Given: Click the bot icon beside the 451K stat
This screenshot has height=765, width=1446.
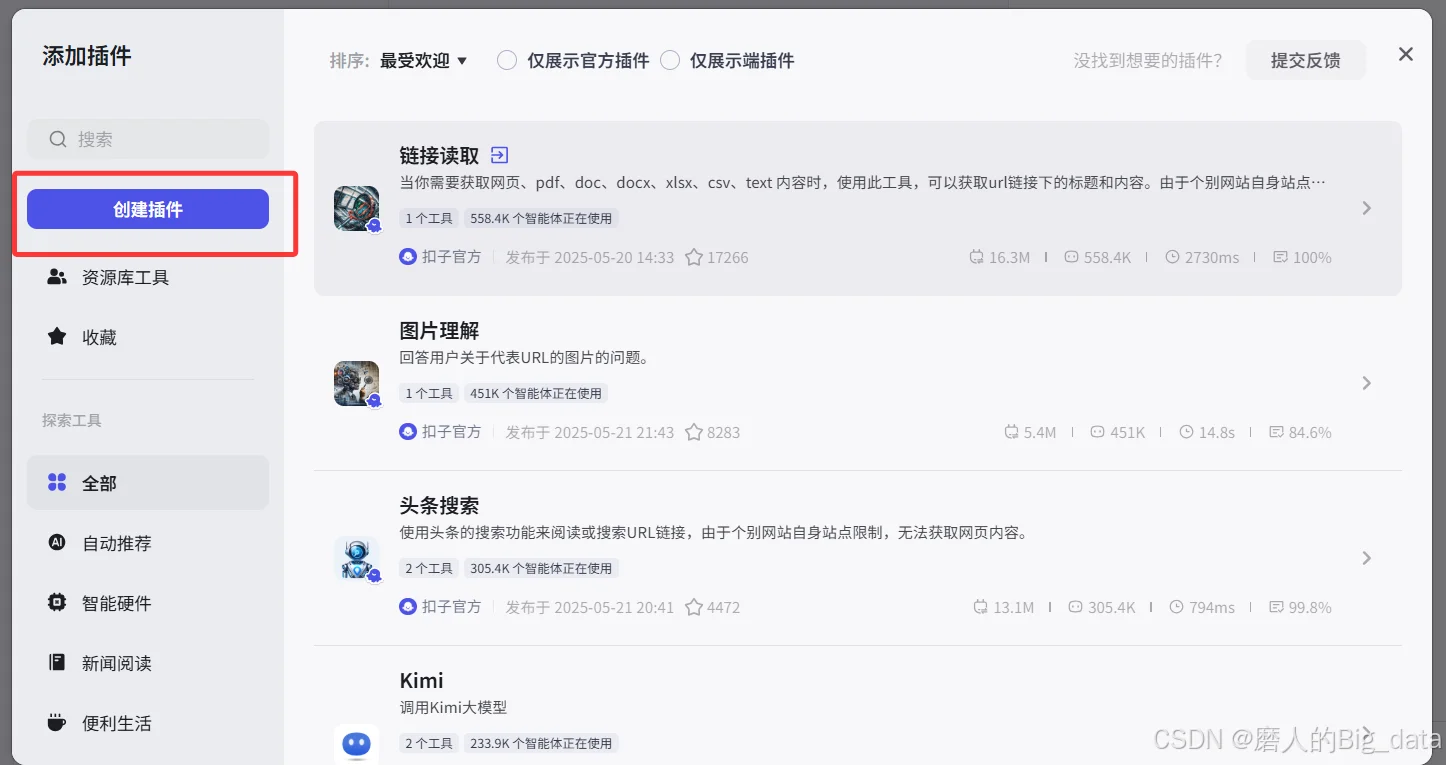Looking at the screenshot, I should pyautogui.click(x=1097, y=432).
